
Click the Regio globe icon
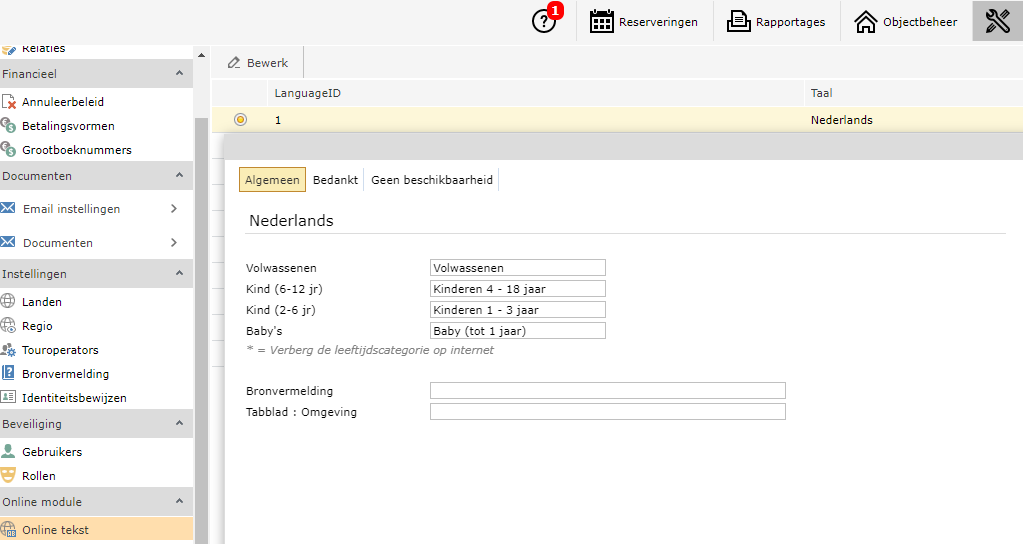pyautogui.click(x=8, y=325)
